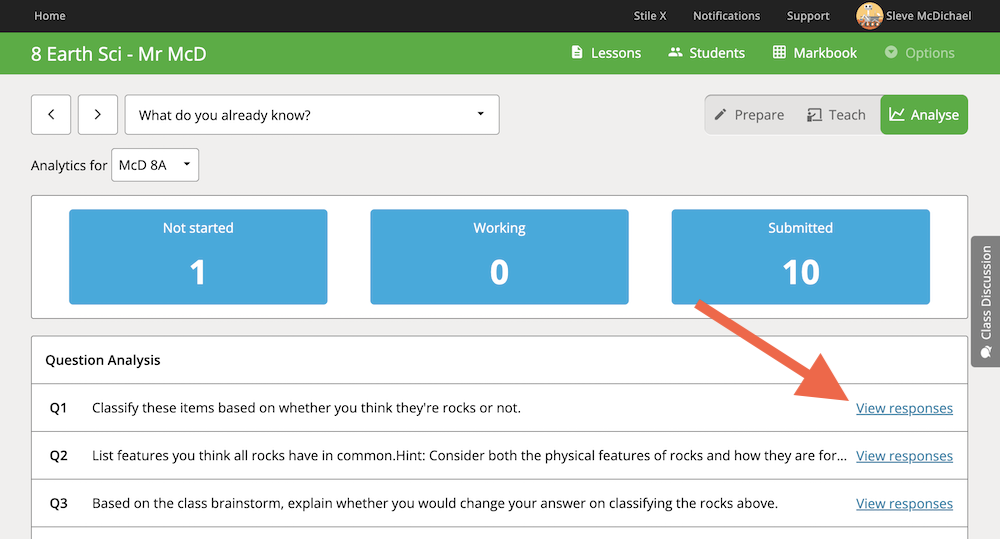
Task: Switch to Teach mode label
Action: [x=847, y=115]
